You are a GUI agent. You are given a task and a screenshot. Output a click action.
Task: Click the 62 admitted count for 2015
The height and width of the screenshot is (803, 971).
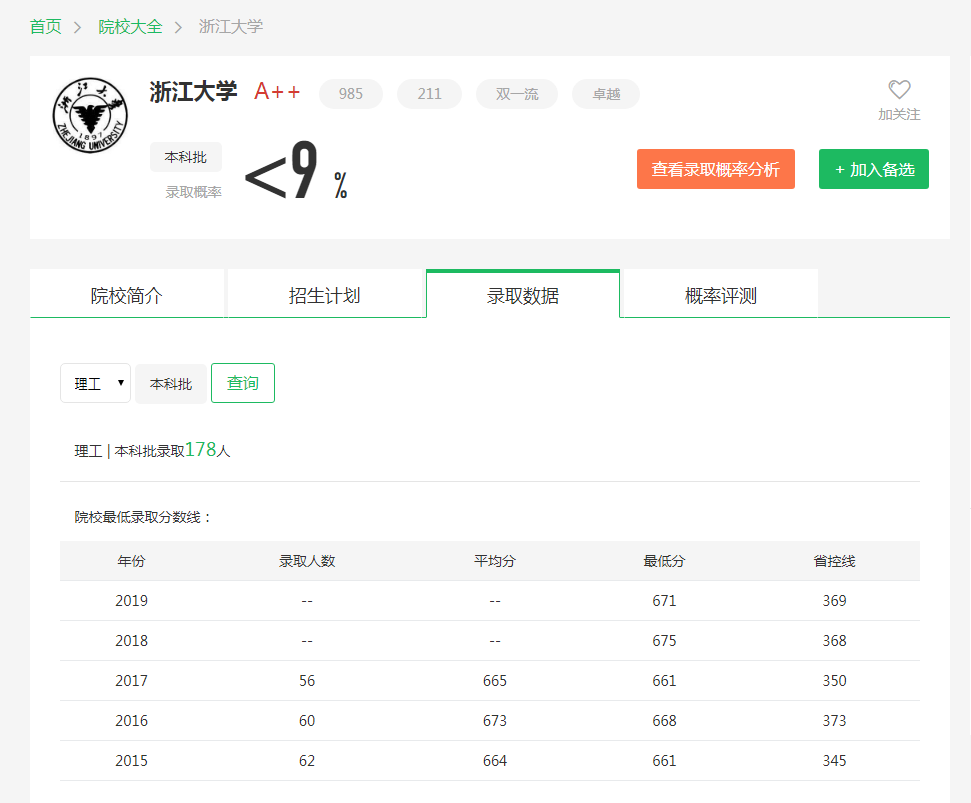(x=307, y=761)
